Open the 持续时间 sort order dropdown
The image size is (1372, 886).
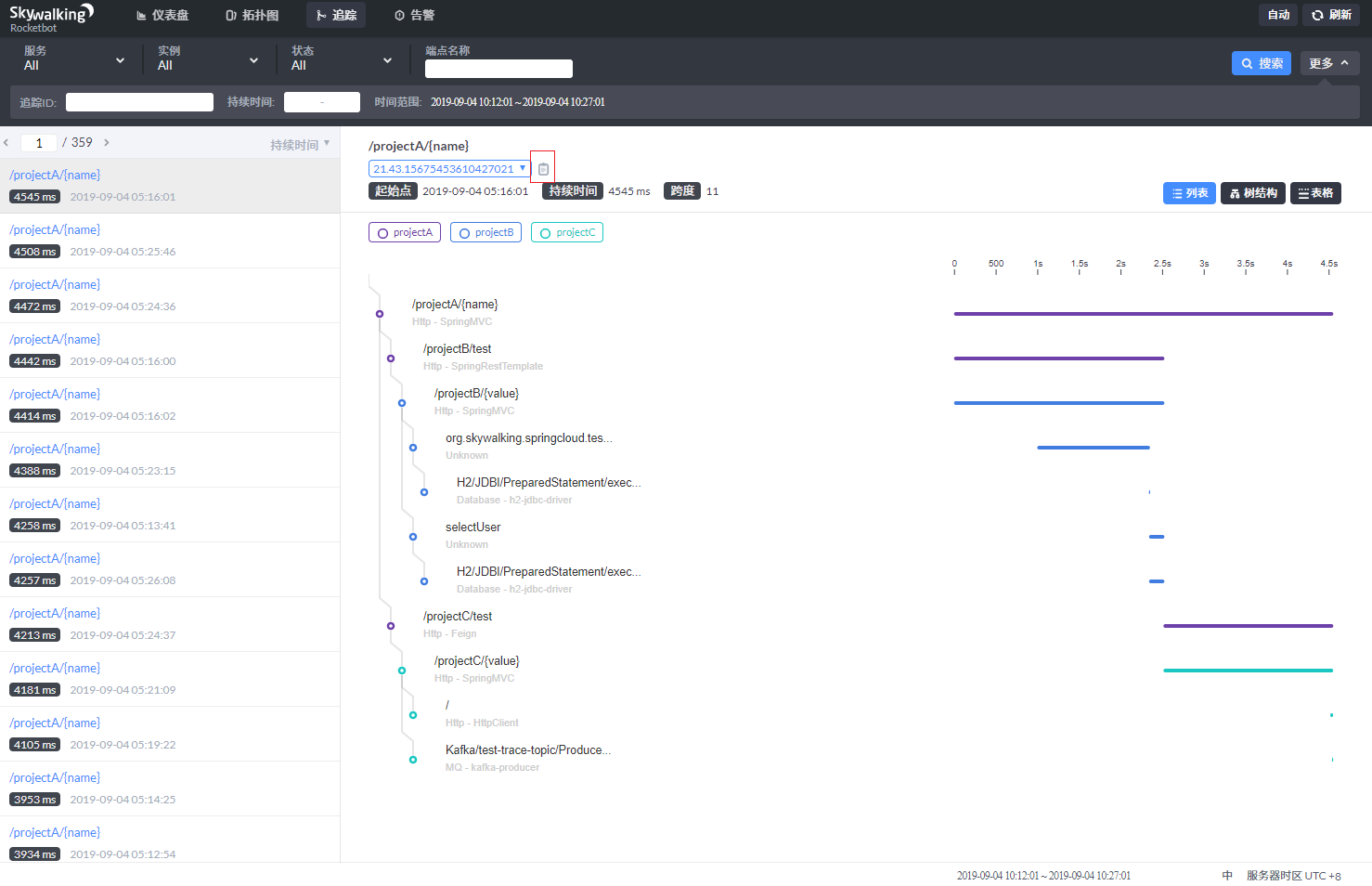pyautogui.click(x=300, y=144)
